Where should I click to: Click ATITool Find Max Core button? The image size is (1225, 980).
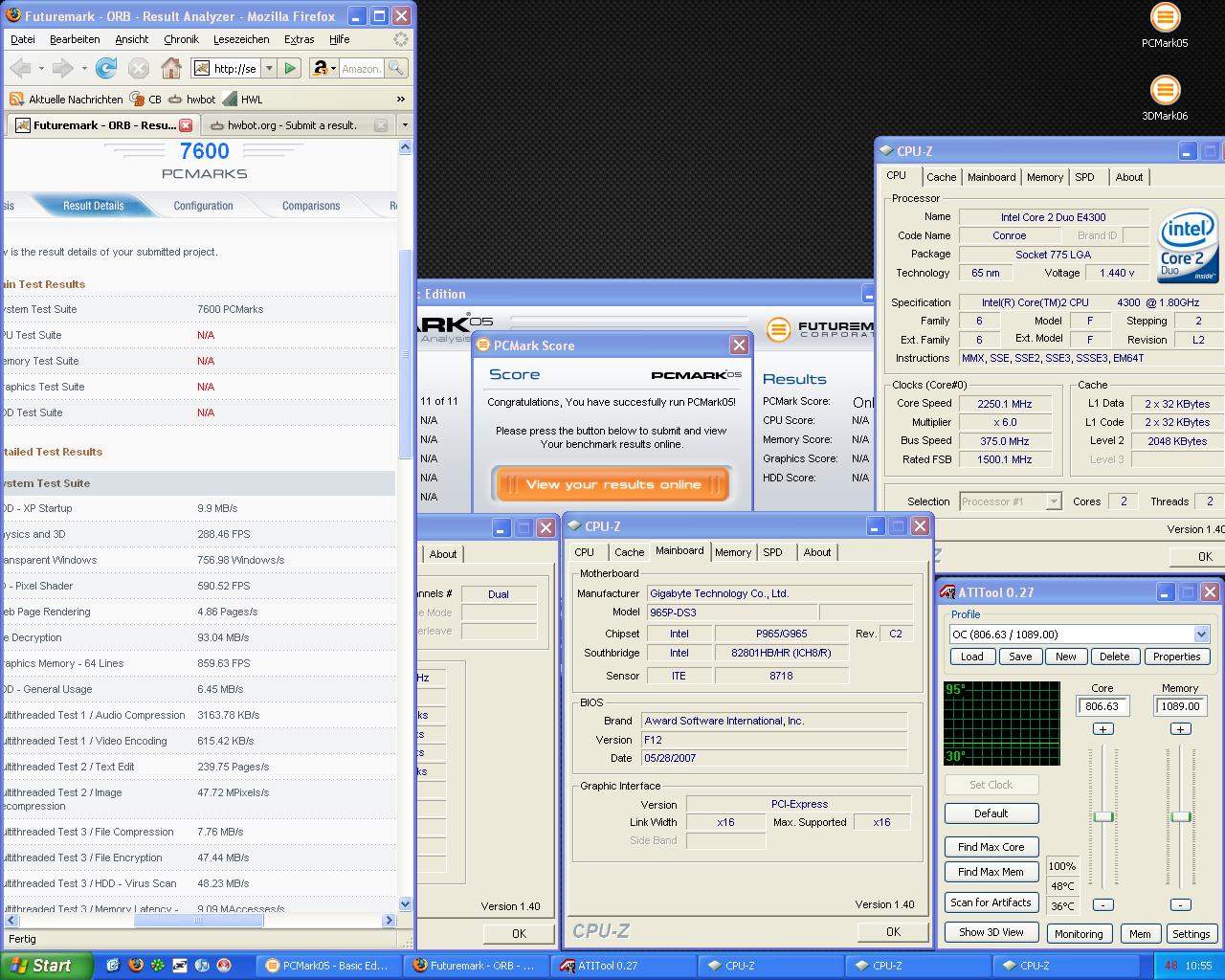pyautogui.click(x=991, y=847)
